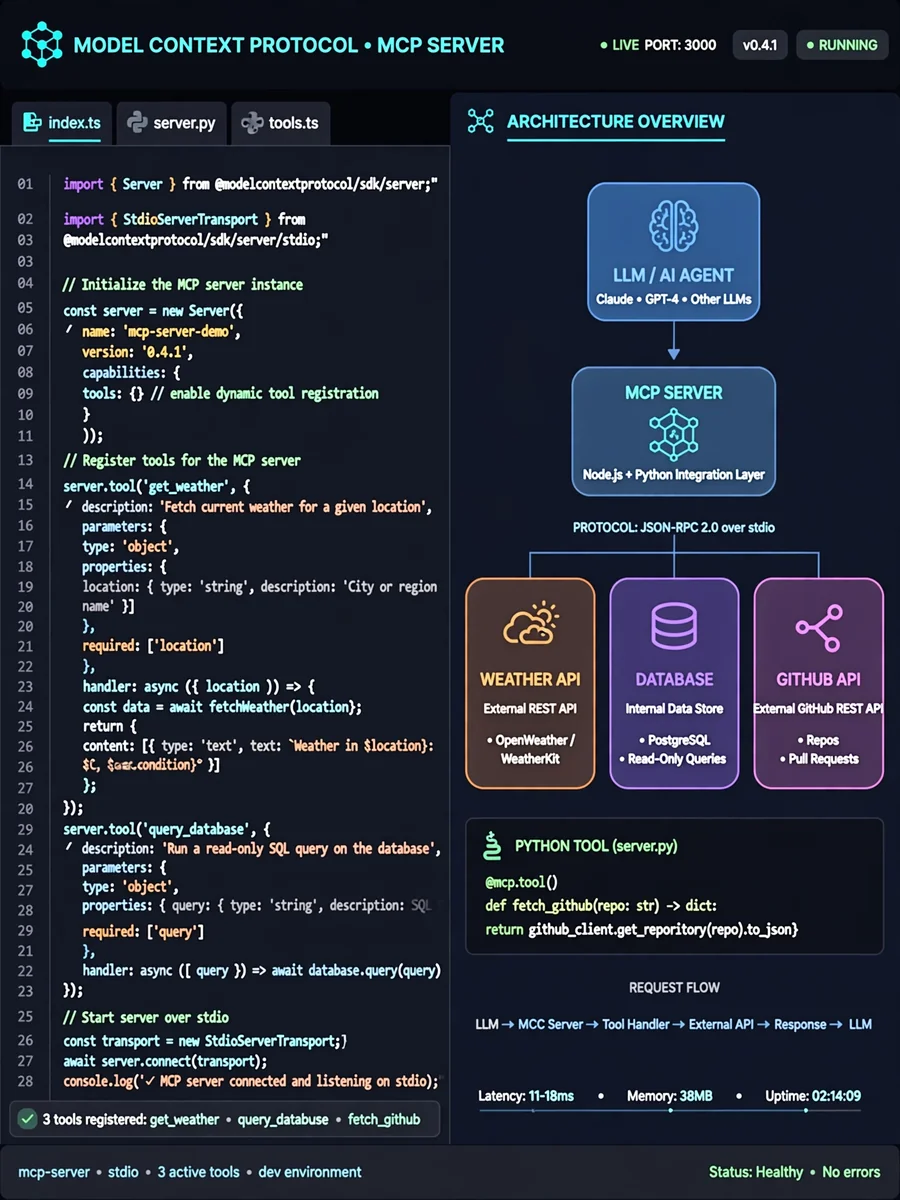Screen dimensions: 900x1200
Task: Click 'PostgreSQL' in the Database card
Action: tap(679, 740)
